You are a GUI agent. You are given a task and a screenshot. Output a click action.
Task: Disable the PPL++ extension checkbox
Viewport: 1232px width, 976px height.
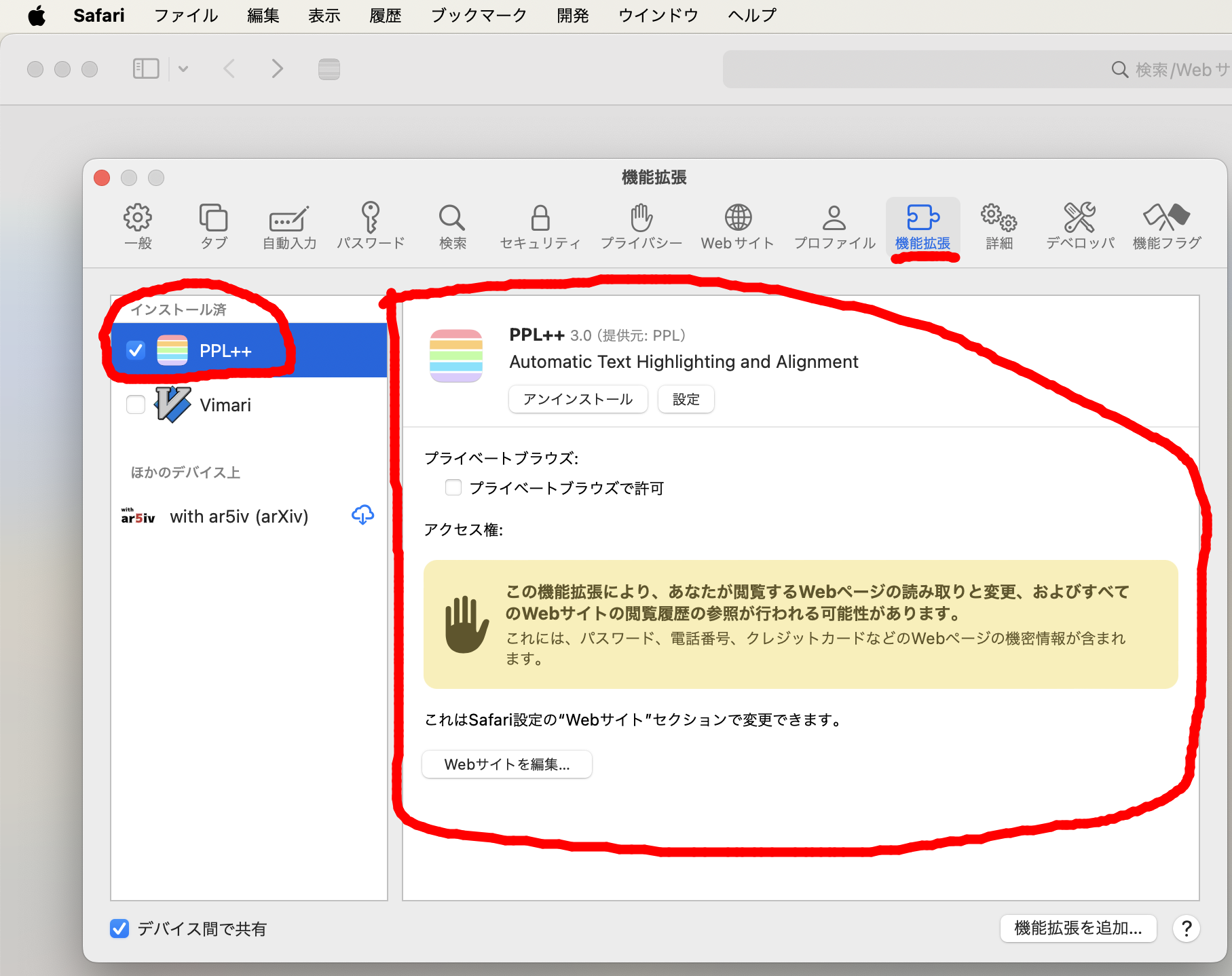pos(136,350)
